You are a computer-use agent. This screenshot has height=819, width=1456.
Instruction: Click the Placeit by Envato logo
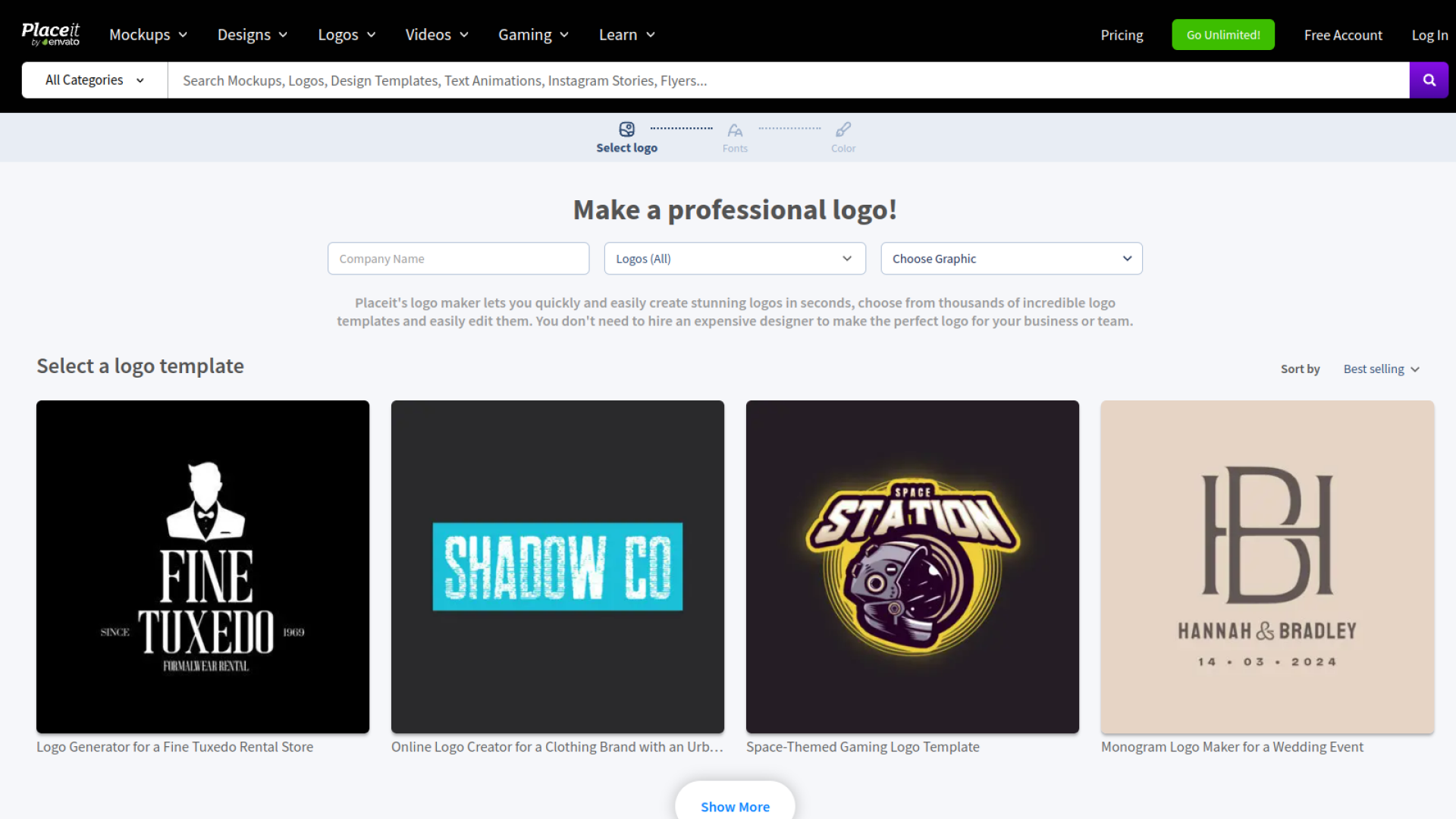click(51, 34)
